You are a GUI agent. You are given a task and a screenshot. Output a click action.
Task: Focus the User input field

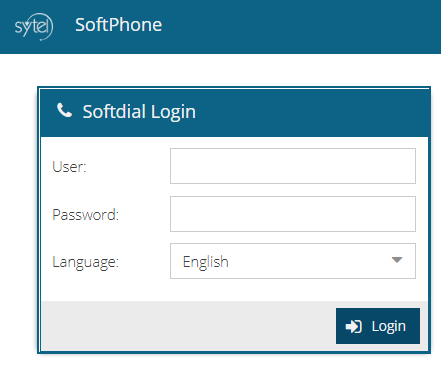(x=293, y=166)
